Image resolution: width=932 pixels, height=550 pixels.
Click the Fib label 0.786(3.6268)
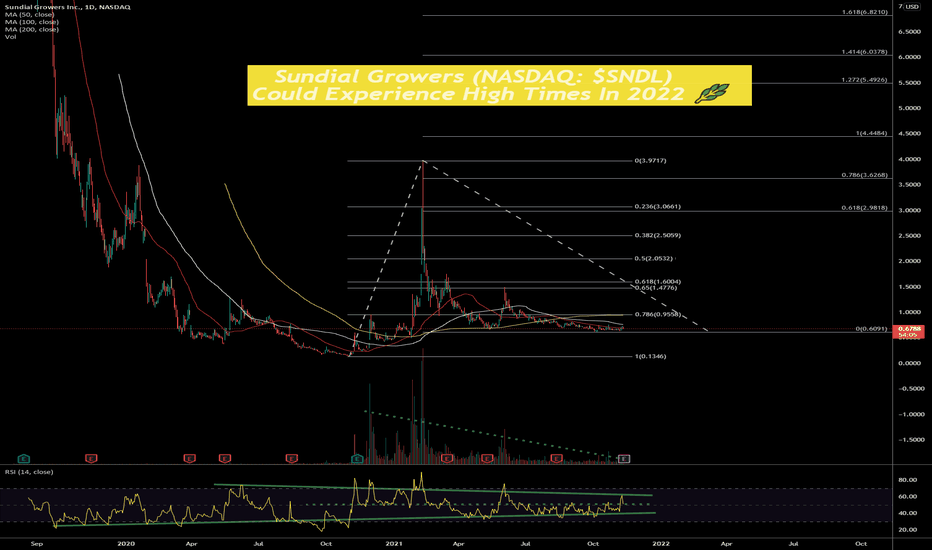point(864,175)
